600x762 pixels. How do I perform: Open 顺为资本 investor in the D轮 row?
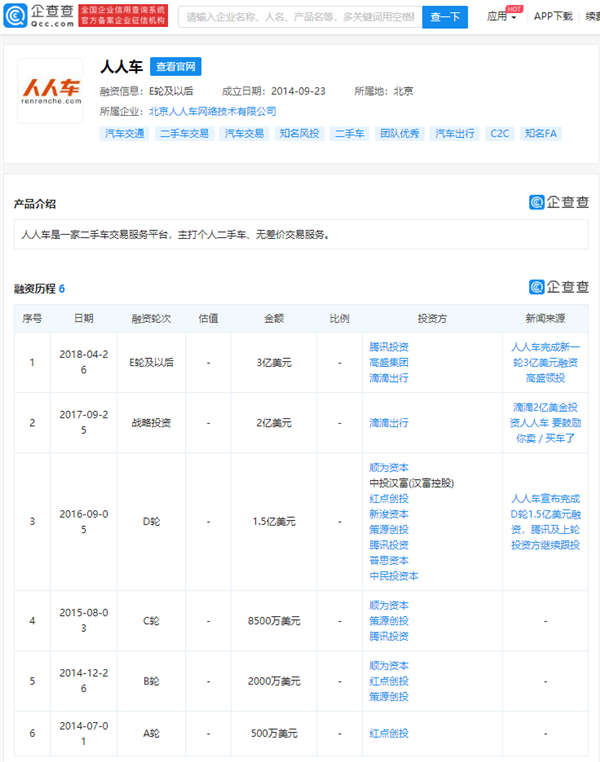tap(389, 468)
